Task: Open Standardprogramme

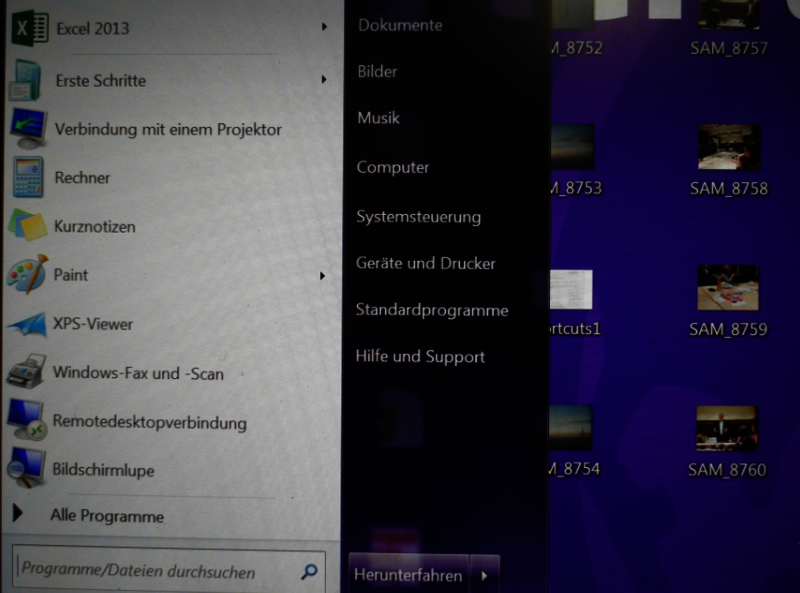Action: pos(432,310)
